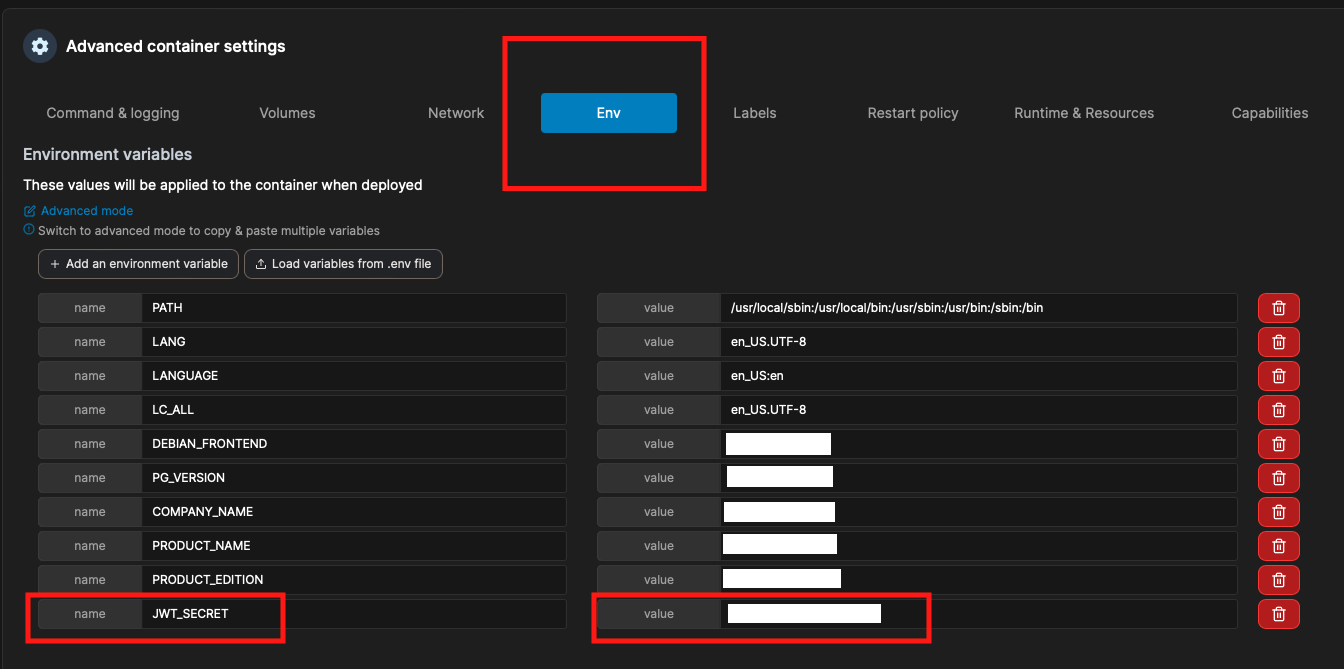Edit the PRODUCT_EDITION name field

pos(354,580)
